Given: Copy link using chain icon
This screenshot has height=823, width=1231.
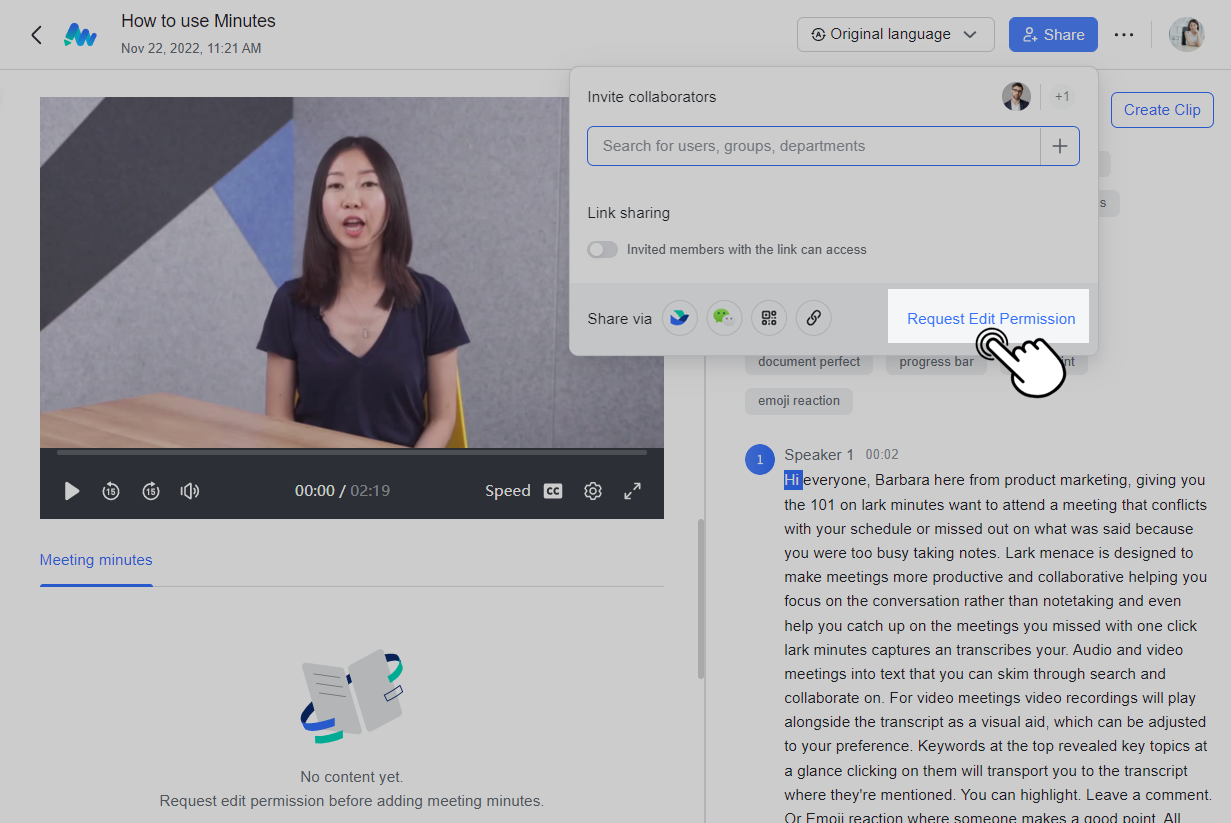Looking at the screenshot, I should point(813,318).
